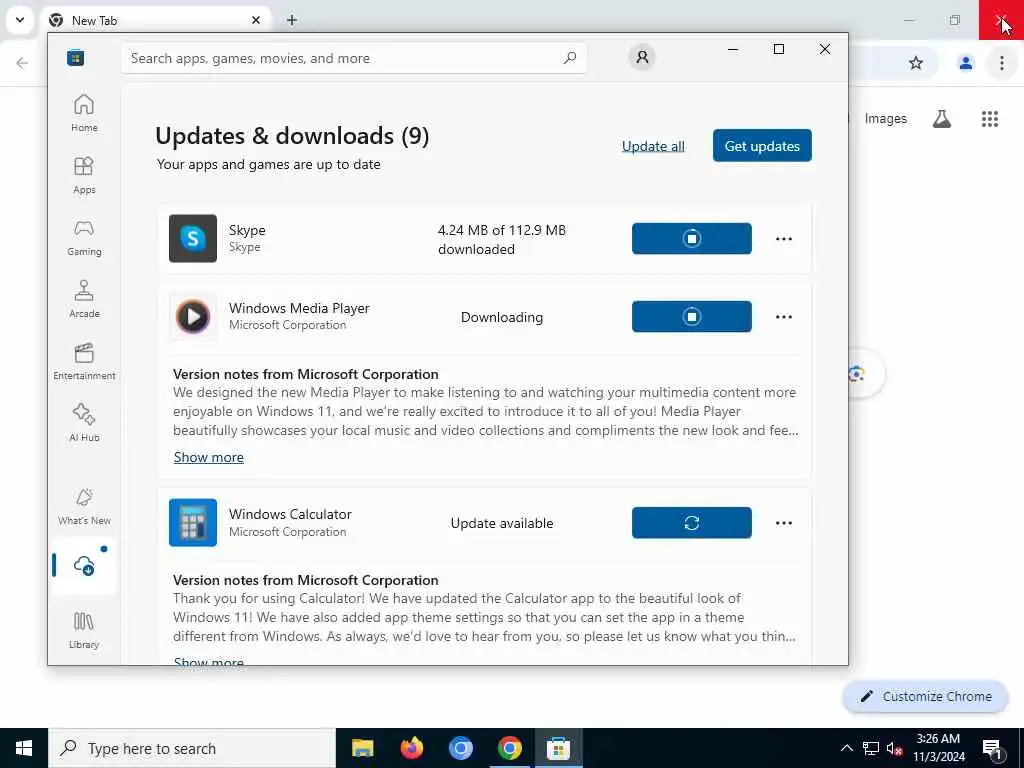Image resolution: width=1024 pixels, height=768 pixels.
Task: Click Customize Chrome button
Action: [x=925, y=696]
